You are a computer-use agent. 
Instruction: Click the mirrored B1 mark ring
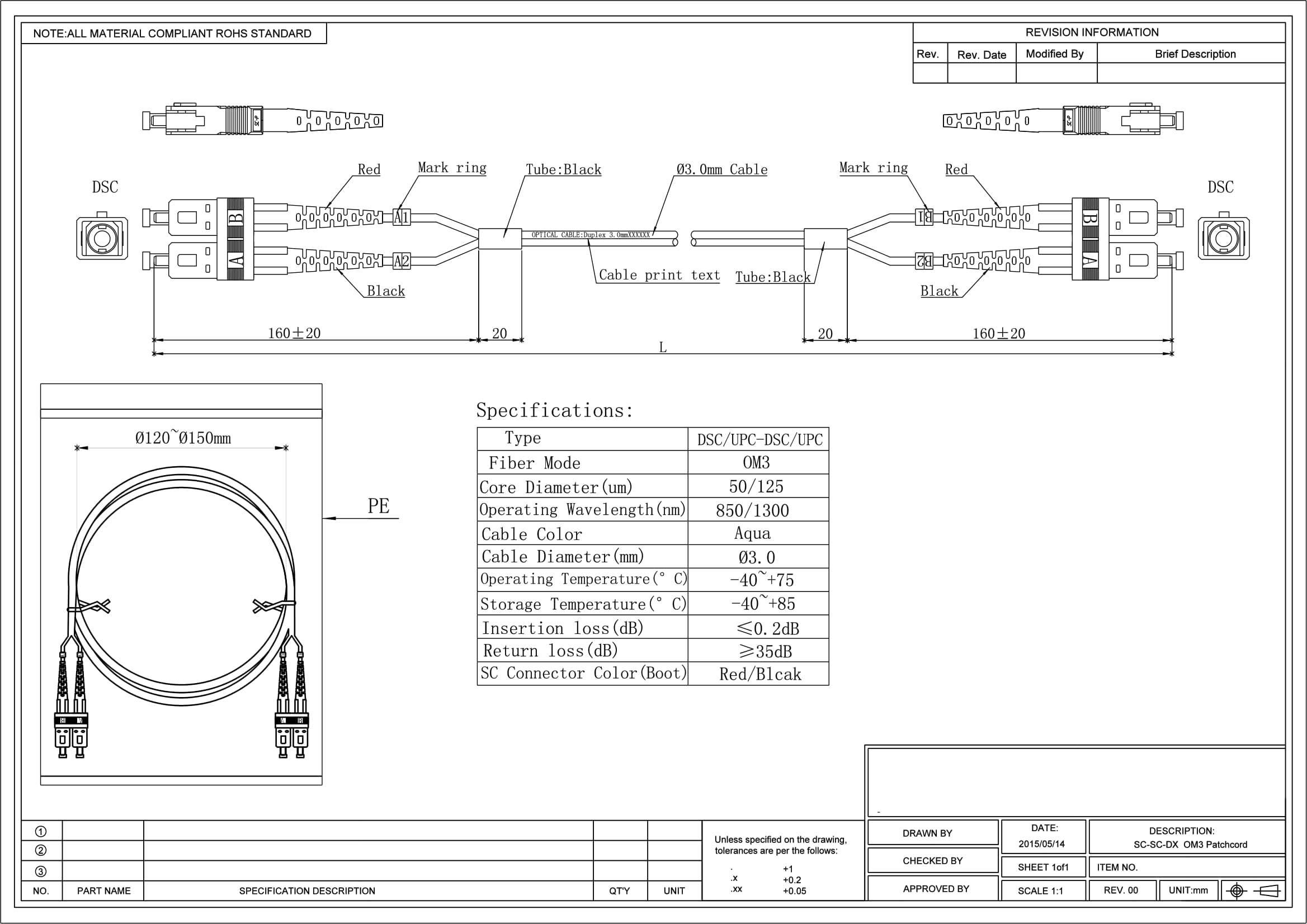[924, 217]
